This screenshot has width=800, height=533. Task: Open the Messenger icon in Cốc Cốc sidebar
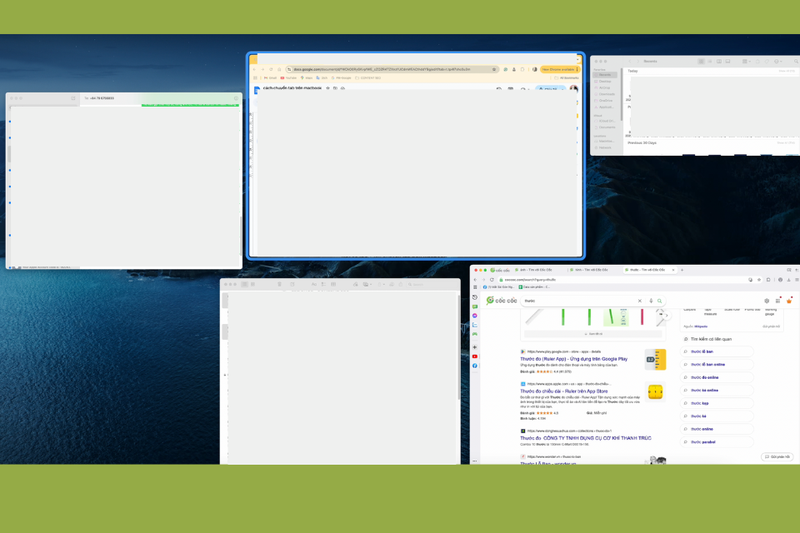pyautogui.click(x=474, y=316)
